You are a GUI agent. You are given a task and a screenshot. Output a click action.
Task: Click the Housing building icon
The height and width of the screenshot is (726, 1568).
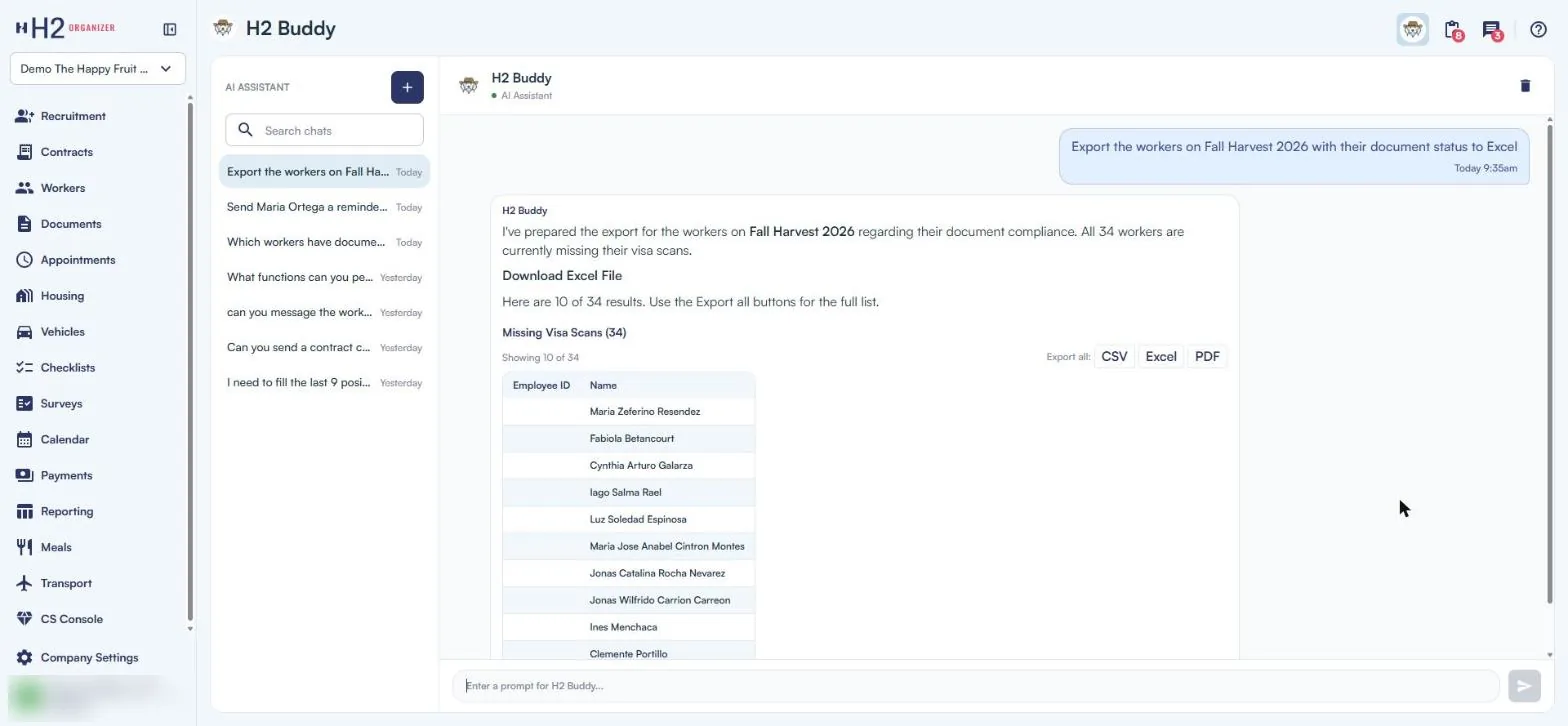24,296
